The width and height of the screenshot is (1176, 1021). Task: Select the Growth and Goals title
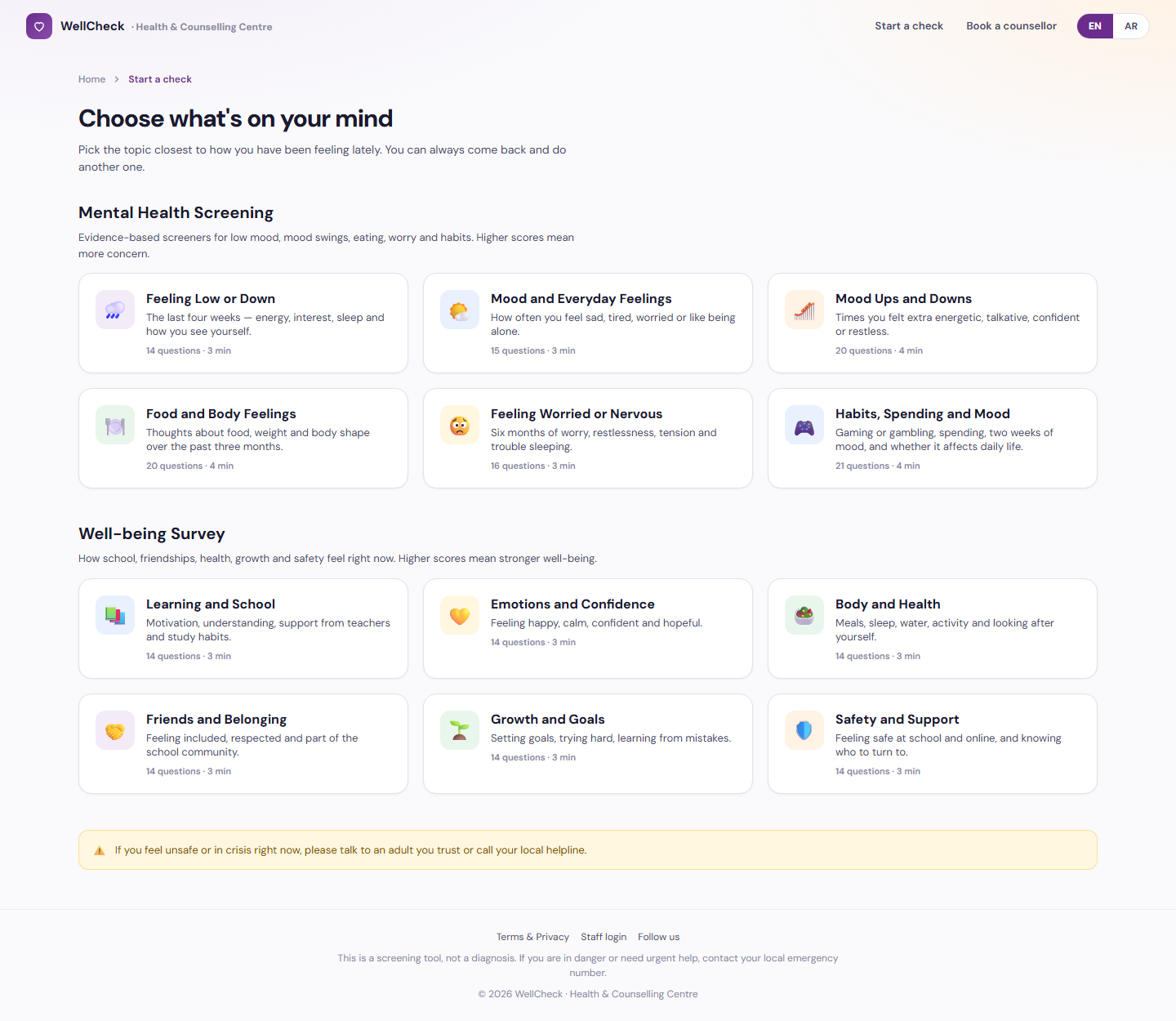[x=548, y=720]
